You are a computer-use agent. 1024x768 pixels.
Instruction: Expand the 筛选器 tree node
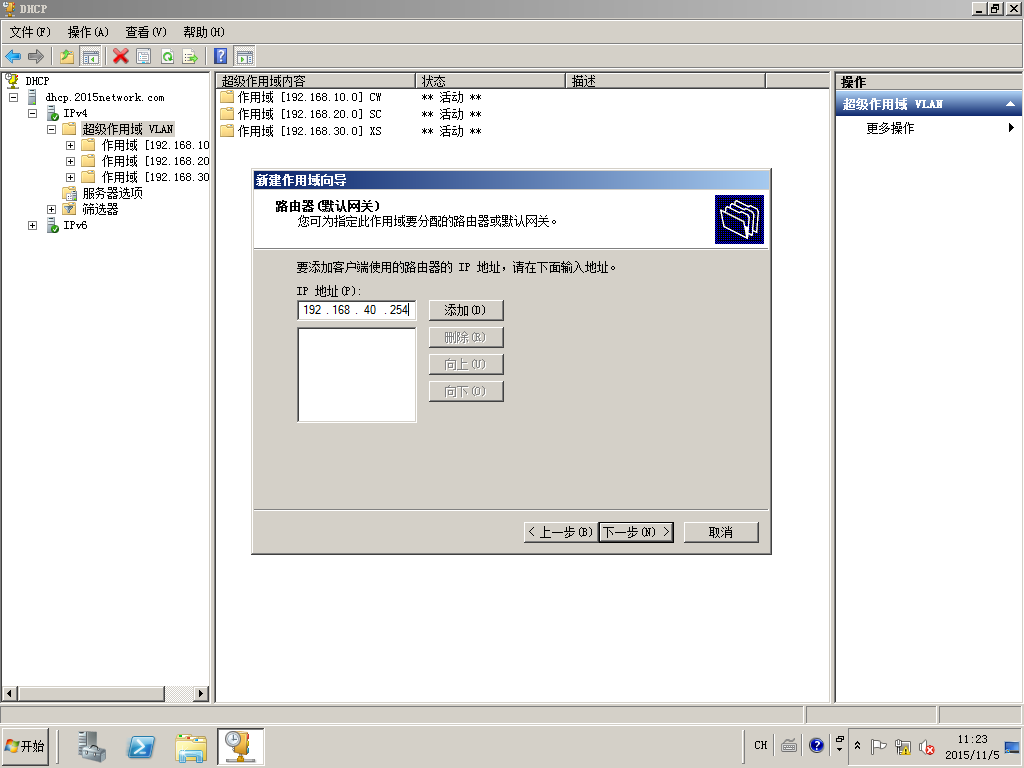pyautogui.click(x=52, y=209)
